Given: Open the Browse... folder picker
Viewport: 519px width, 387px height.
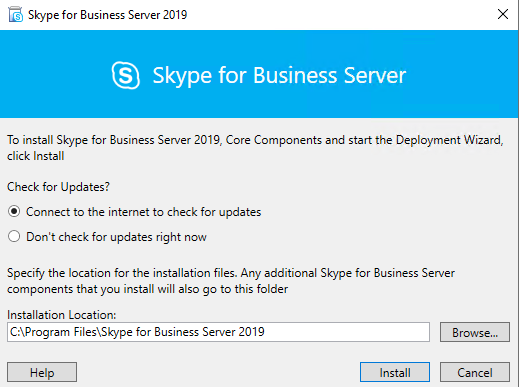Looking at the screenshot, I should [x=475, y=332].
